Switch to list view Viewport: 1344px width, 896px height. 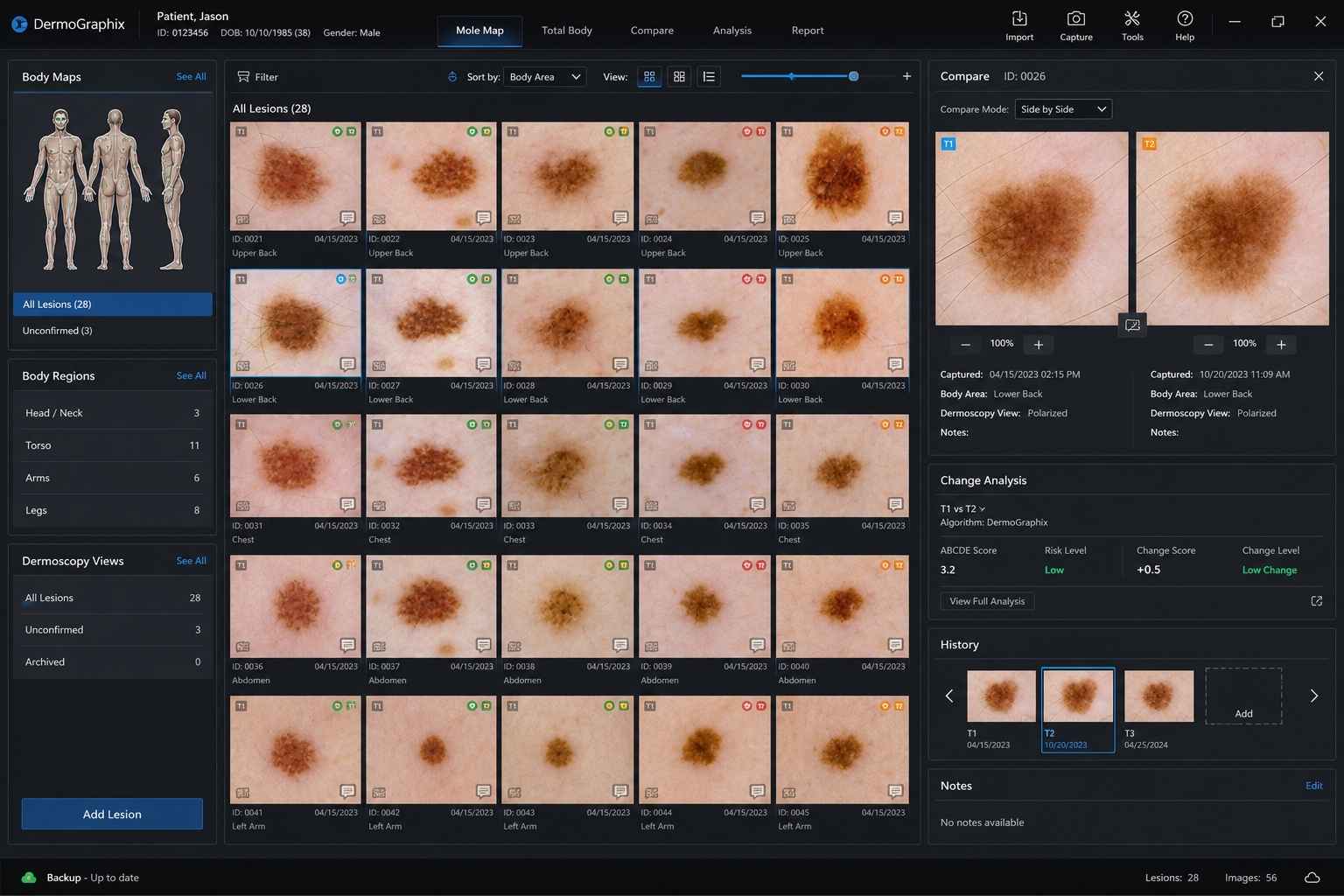coord(709,77)
